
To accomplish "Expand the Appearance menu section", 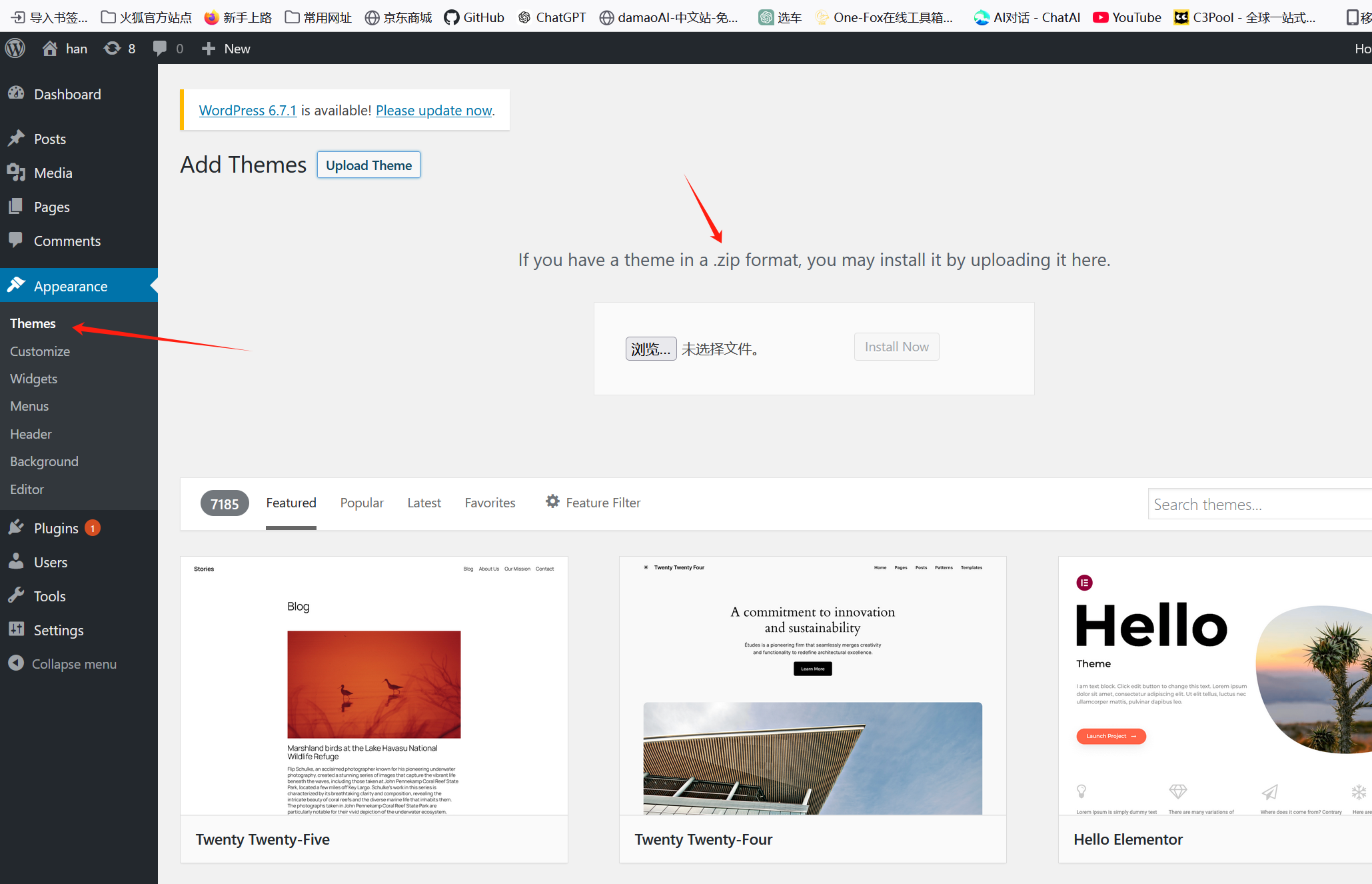I will [71, 286].
